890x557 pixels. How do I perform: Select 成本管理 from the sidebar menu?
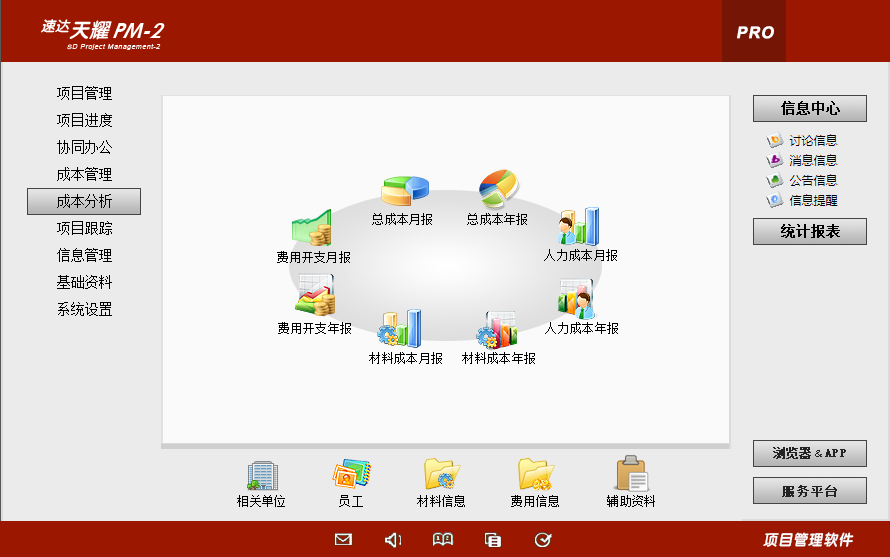(84, 175)
